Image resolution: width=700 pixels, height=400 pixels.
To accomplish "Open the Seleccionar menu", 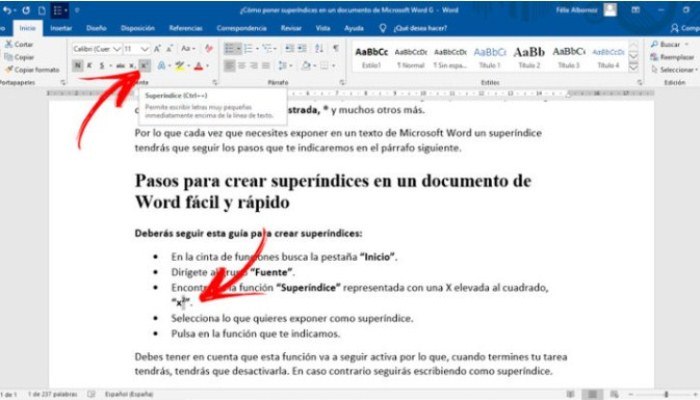I will (x=674, y=70).
